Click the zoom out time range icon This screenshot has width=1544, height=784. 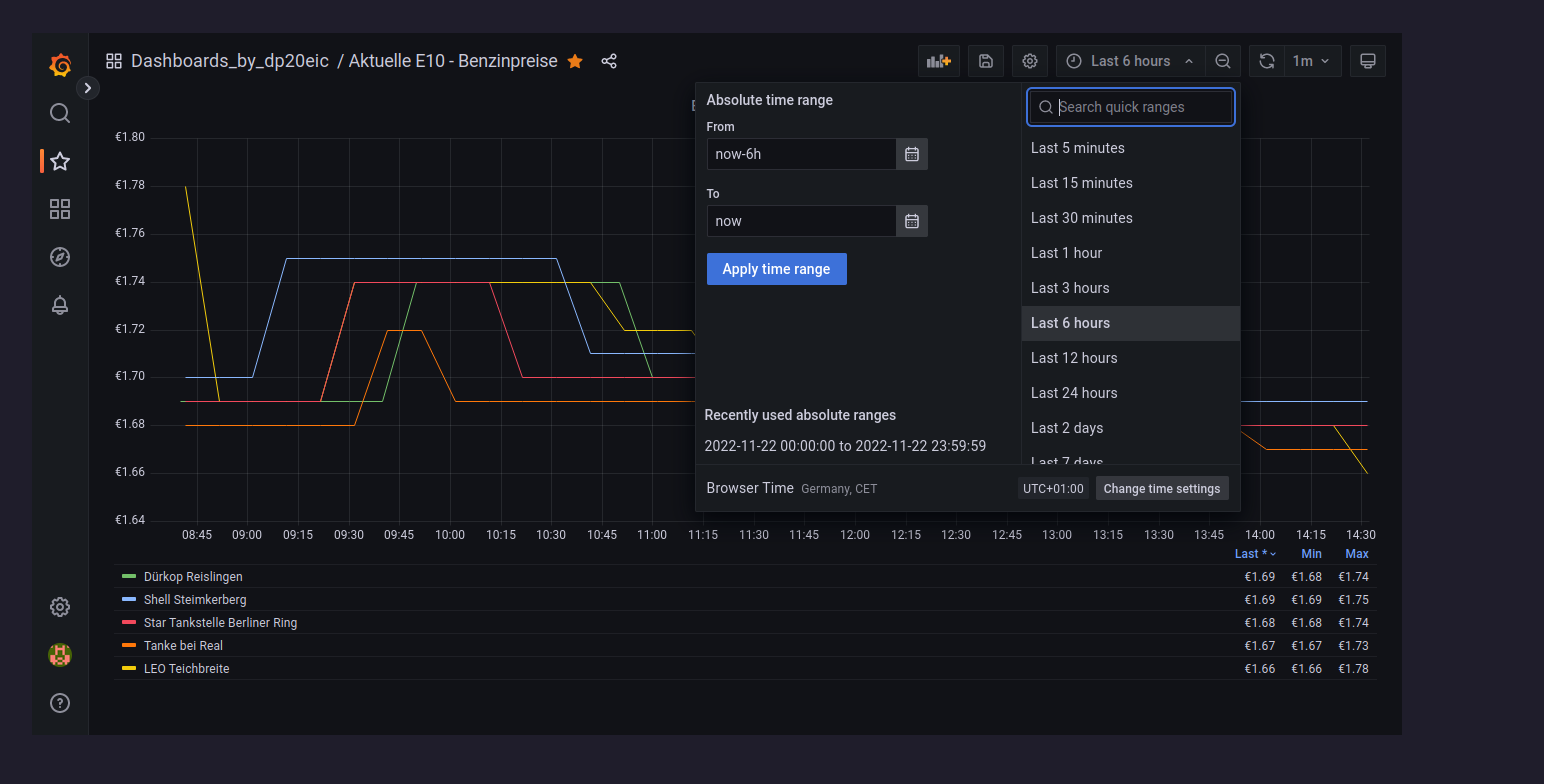[x=1222, y=61]
